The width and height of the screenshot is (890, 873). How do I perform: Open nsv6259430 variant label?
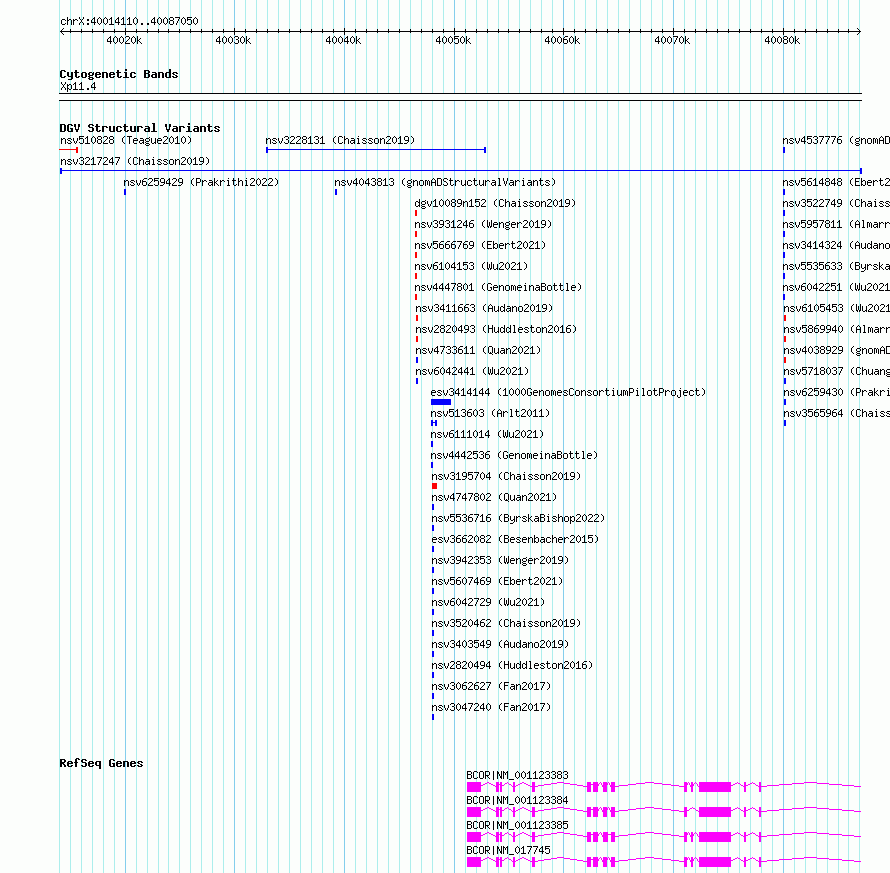tap(837, 392)
